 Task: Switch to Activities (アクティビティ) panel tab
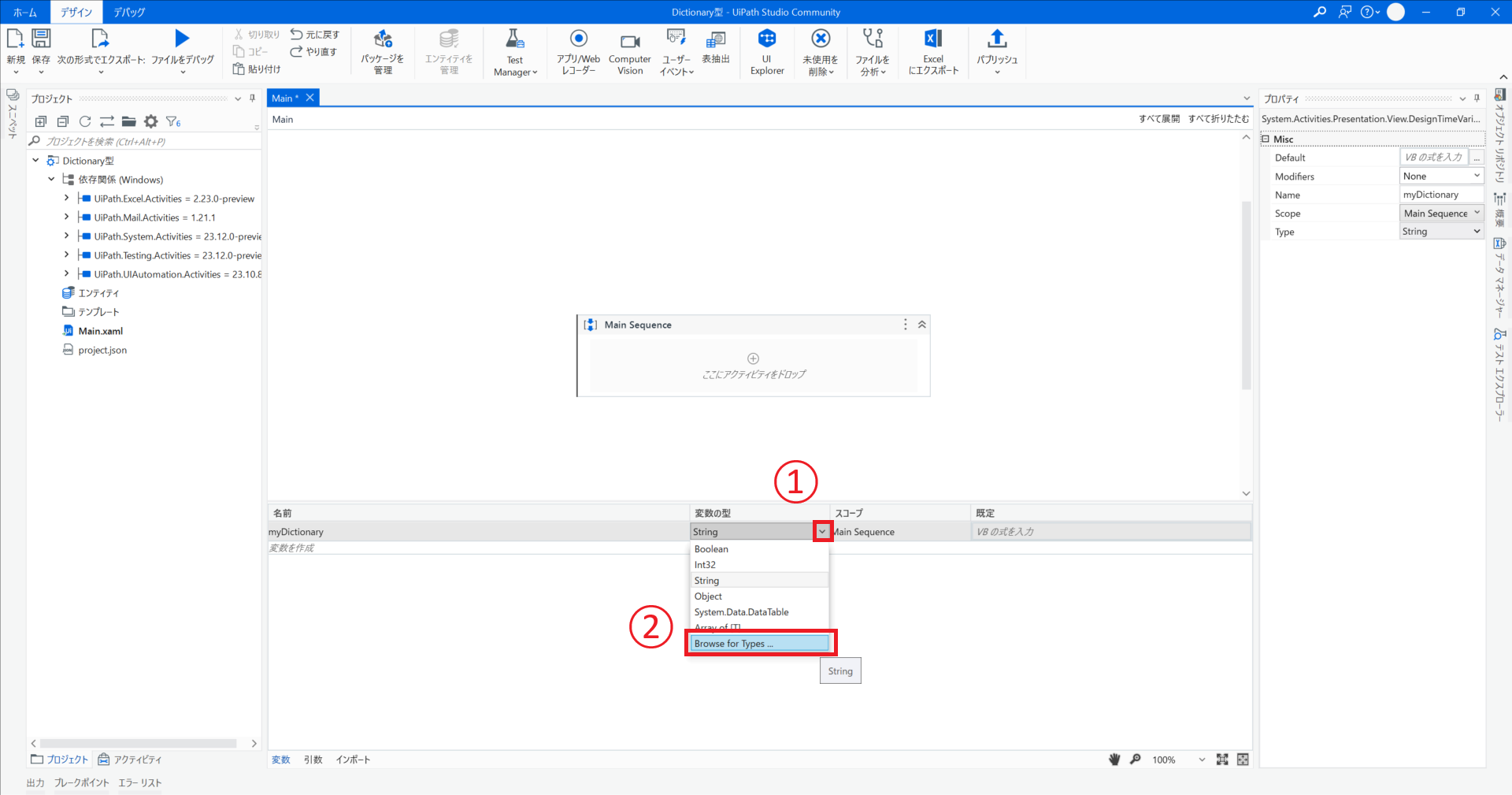(x=130, y=760)
